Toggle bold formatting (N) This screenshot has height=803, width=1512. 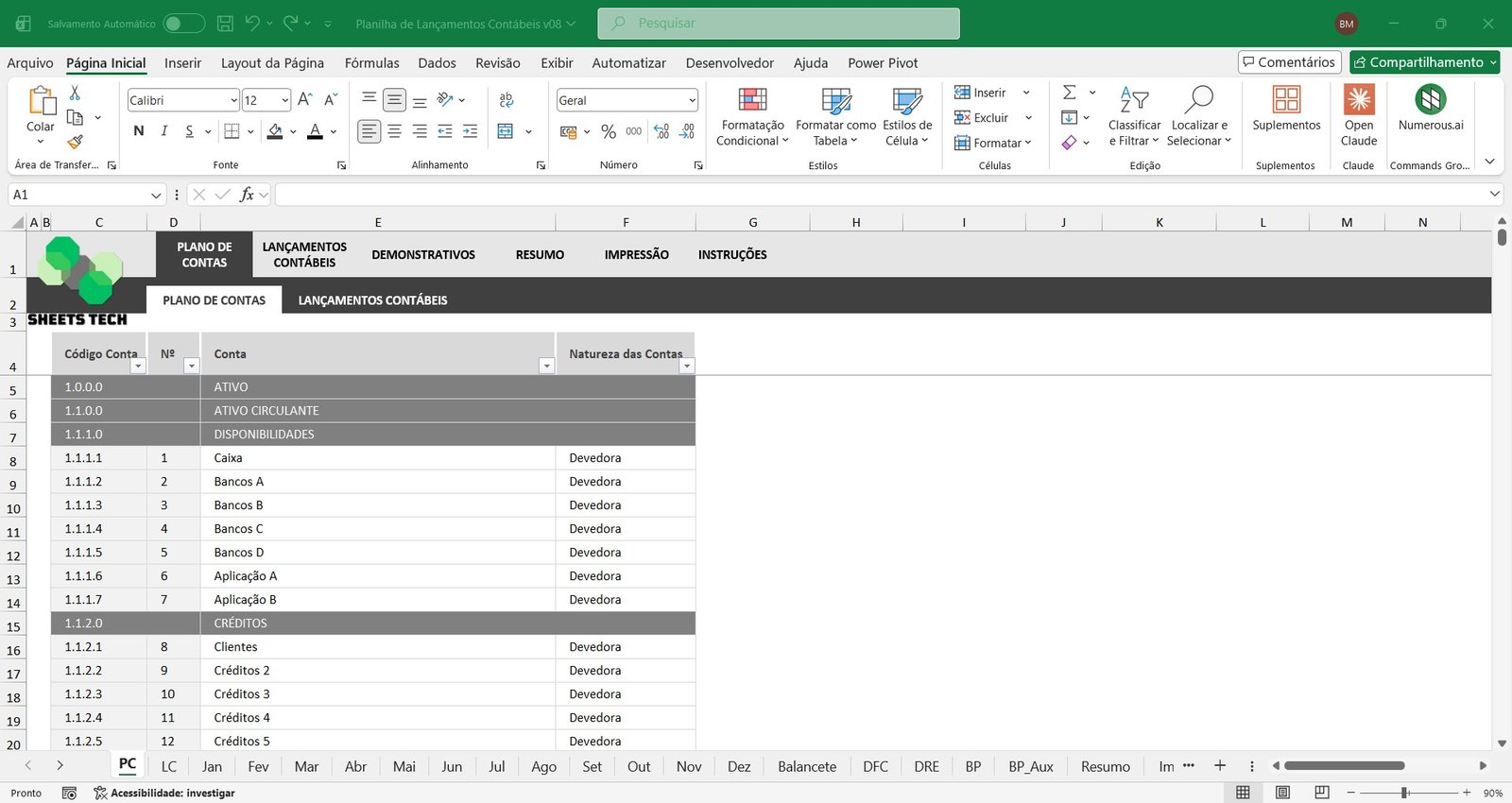139,131
